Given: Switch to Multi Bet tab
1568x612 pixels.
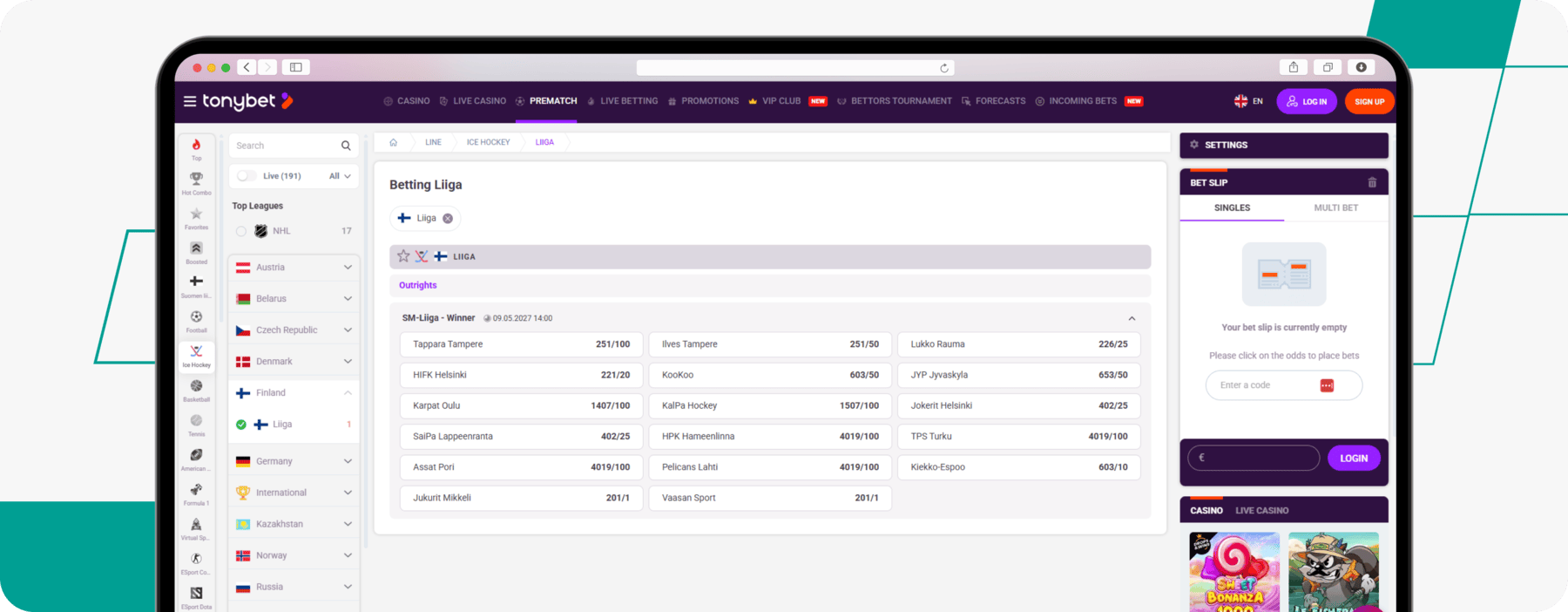Looking at the screenshot, I should pyautogui.click(x=1335, y=208).
